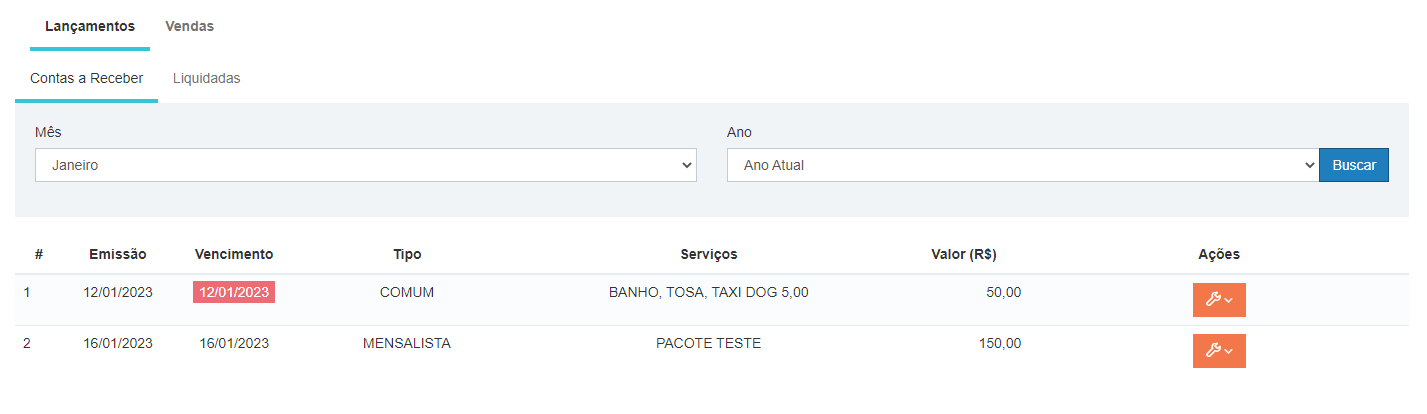The height and width of the screenshot is (414, 1427).
Task: Select the BANHO, TOSA, TAXI DOG cell
Action: [x=708, y=292]
